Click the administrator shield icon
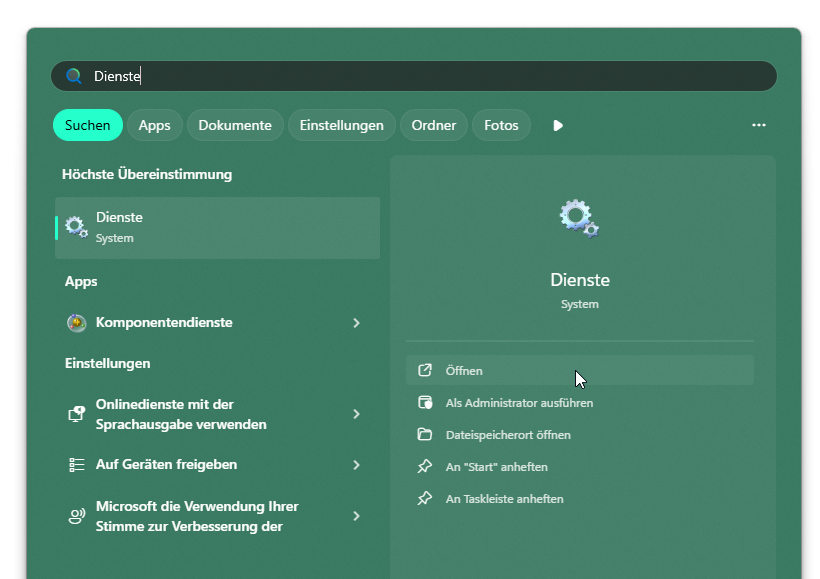Image resolution: width=820 pixels, height=579 pixels. pyautogui.click(x=425, y=402)
